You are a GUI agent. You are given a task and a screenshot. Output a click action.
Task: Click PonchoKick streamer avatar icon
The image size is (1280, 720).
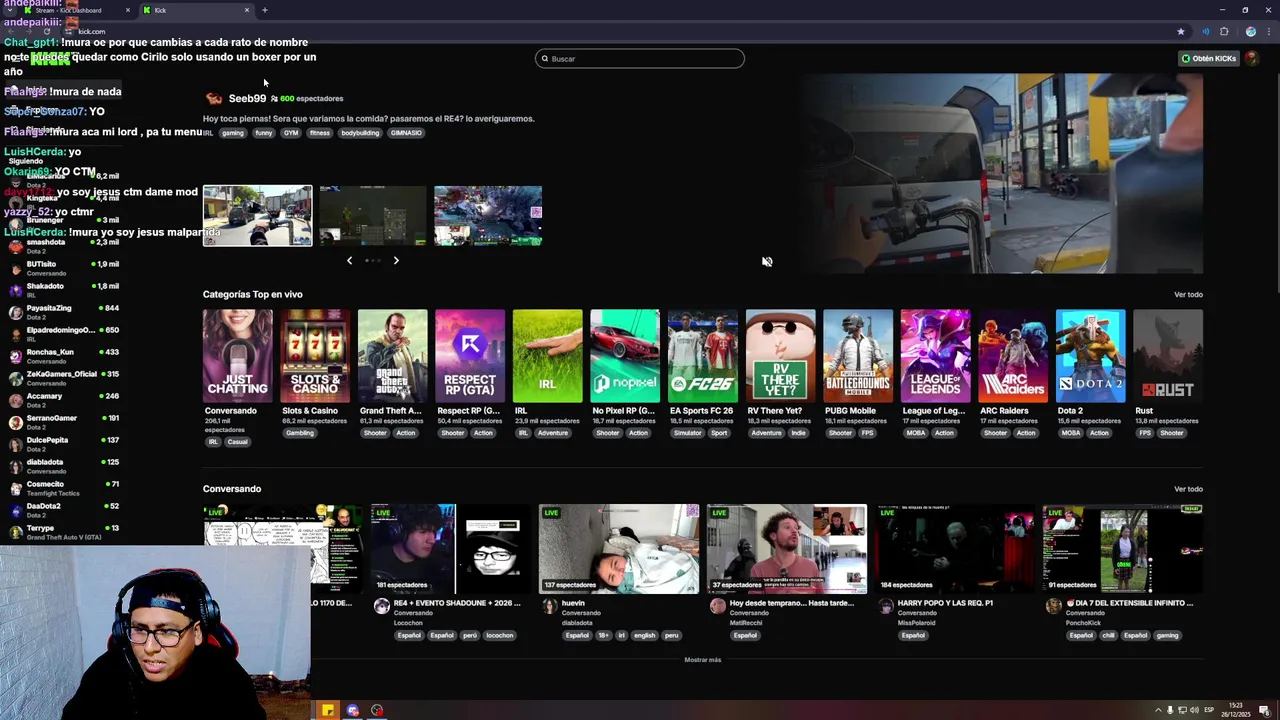click(x=1053, y=606)
